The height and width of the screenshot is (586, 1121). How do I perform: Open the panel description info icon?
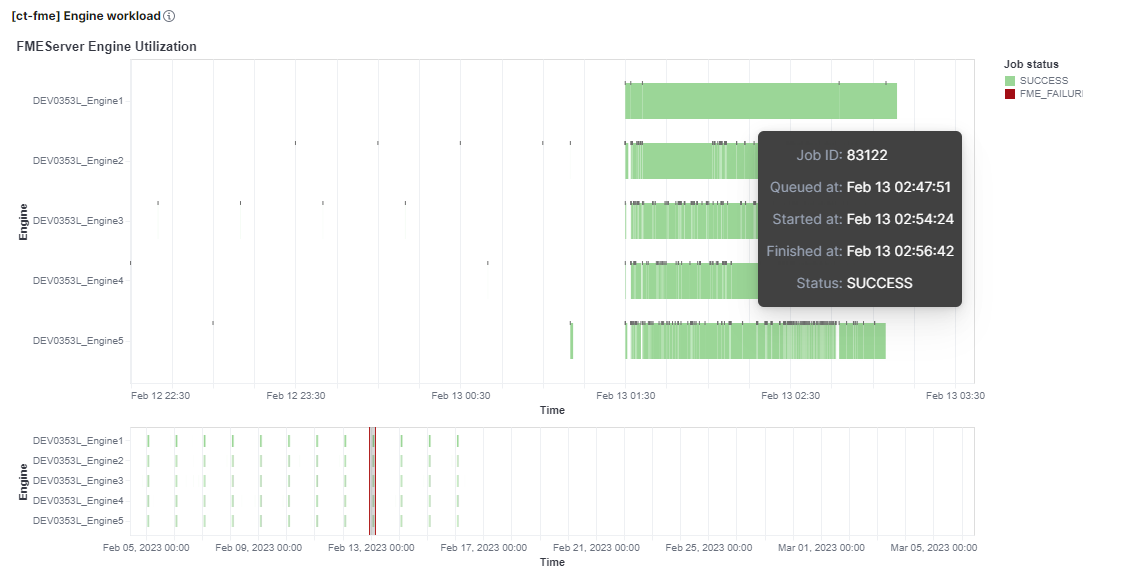pos(166,15)
